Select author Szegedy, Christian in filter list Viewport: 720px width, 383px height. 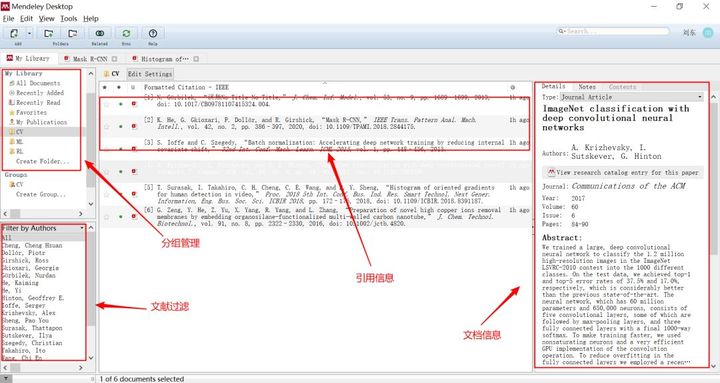pyautogui.click(x=32, y=343)
